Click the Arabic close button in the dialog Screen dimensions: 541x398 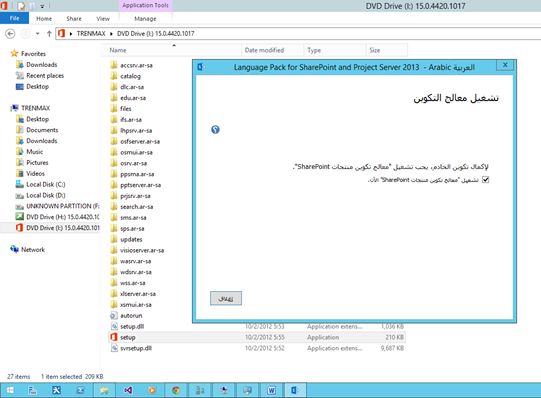(226, 298)
